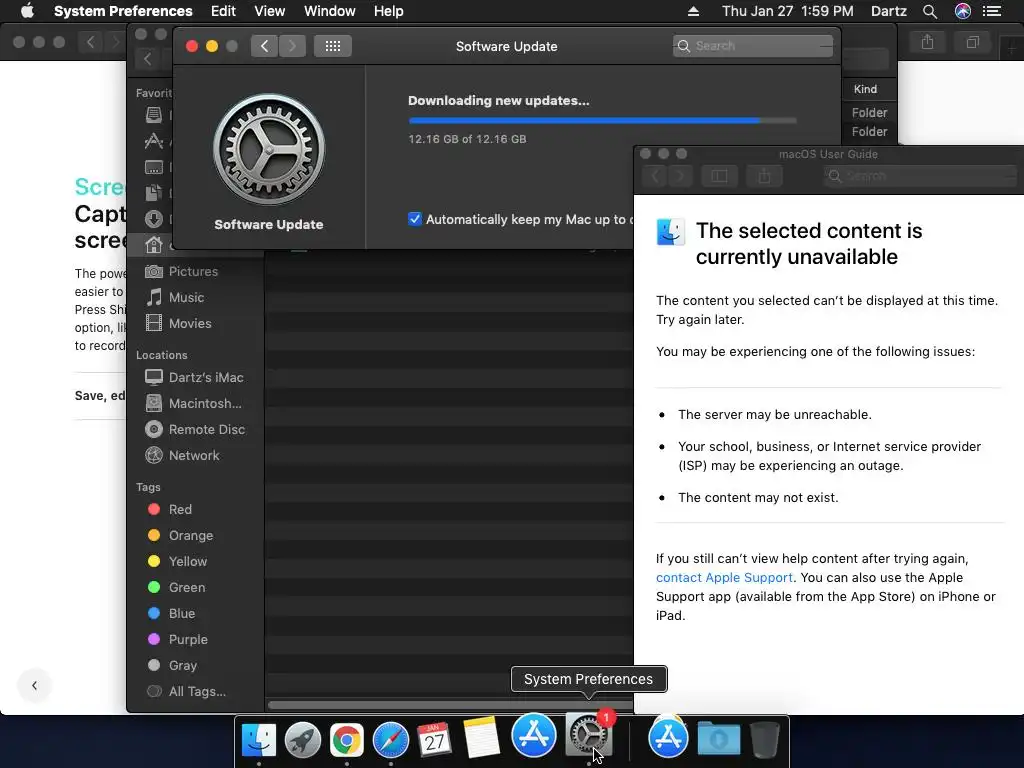This screenshot has width=1024, height=768.
Task: Open the Edit menu
Action: pyautogui.click(x=223, y=11)
